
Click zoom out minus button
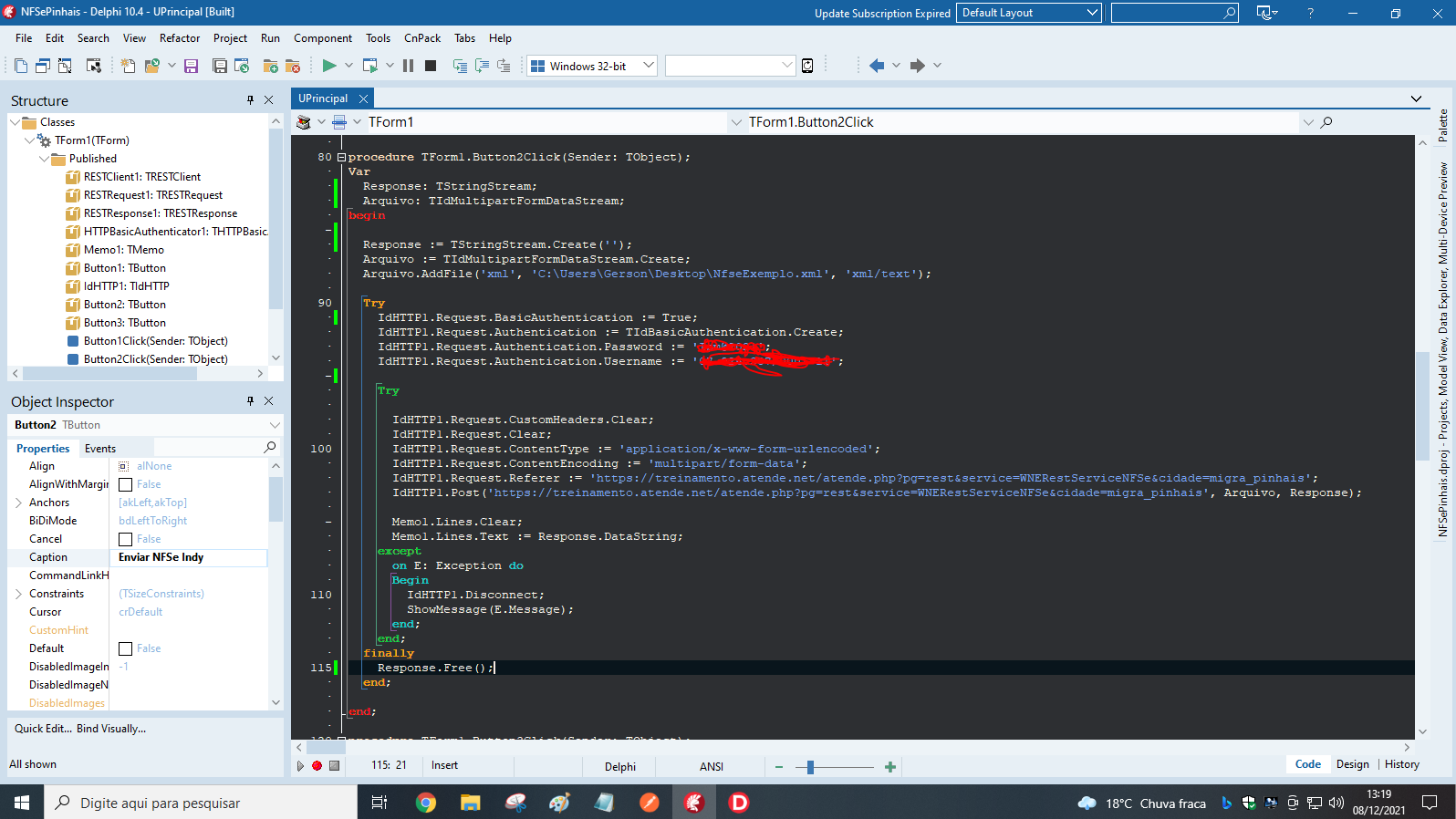tap(779, 767)
